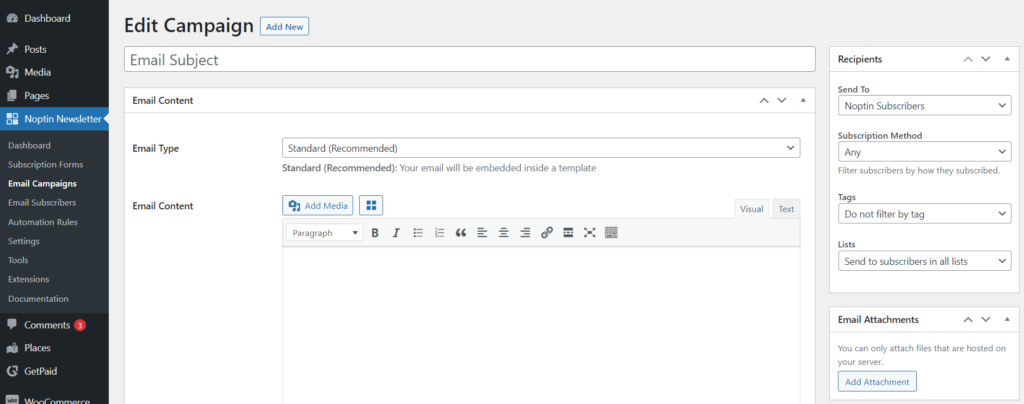This screenshot has height=404, width=1024.
Task: Insert a numbered list
Action: pyautogui.click(x=440, y=232)
